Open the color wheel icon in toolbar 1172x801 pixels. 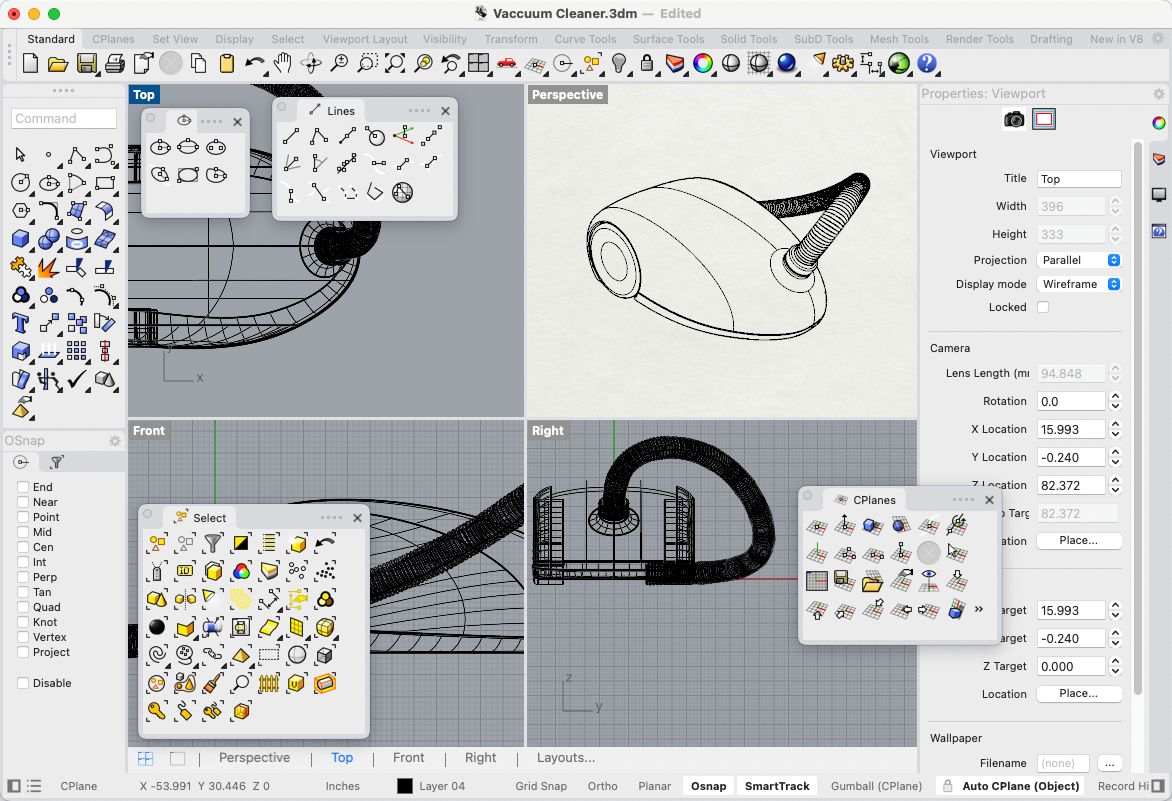click(x=703, y=63)
